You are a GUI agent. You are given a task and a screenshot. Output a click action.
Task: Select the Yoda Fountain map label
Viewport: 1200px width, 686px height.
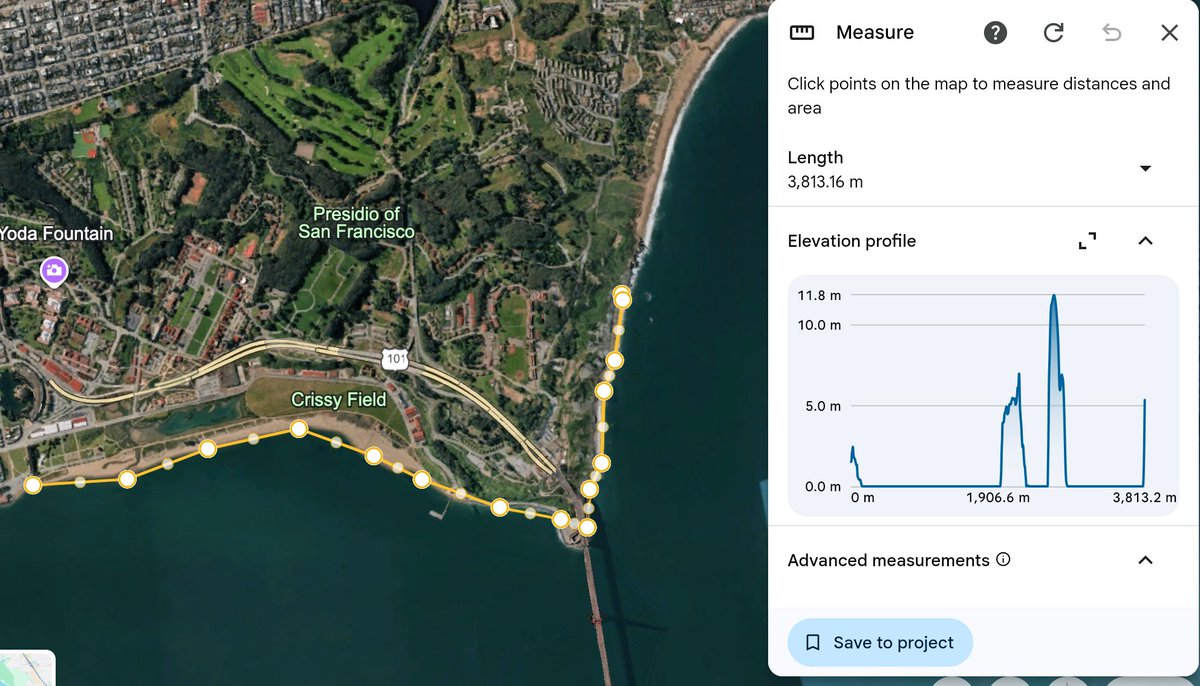[x=56, y=233]
